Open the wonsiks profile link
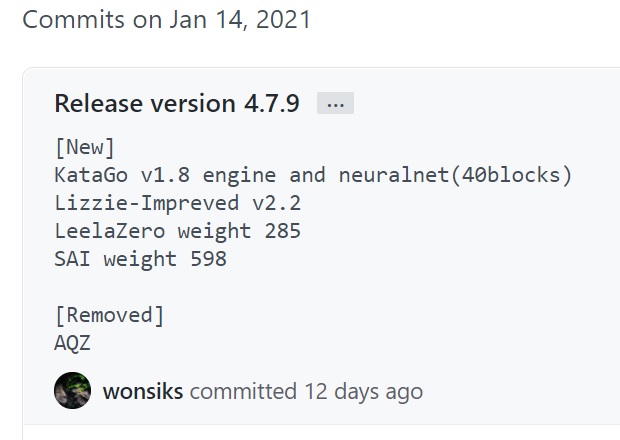Viewport: 620px width, 440px height. click(x=143, y=391)
